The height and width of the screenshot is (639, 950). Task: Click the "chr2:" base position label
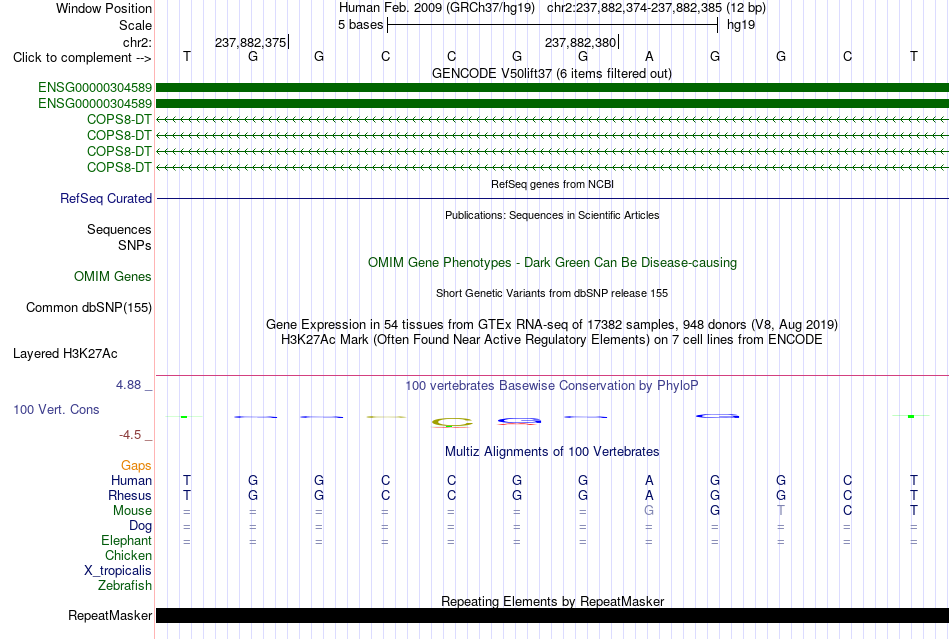coord(137,42)
